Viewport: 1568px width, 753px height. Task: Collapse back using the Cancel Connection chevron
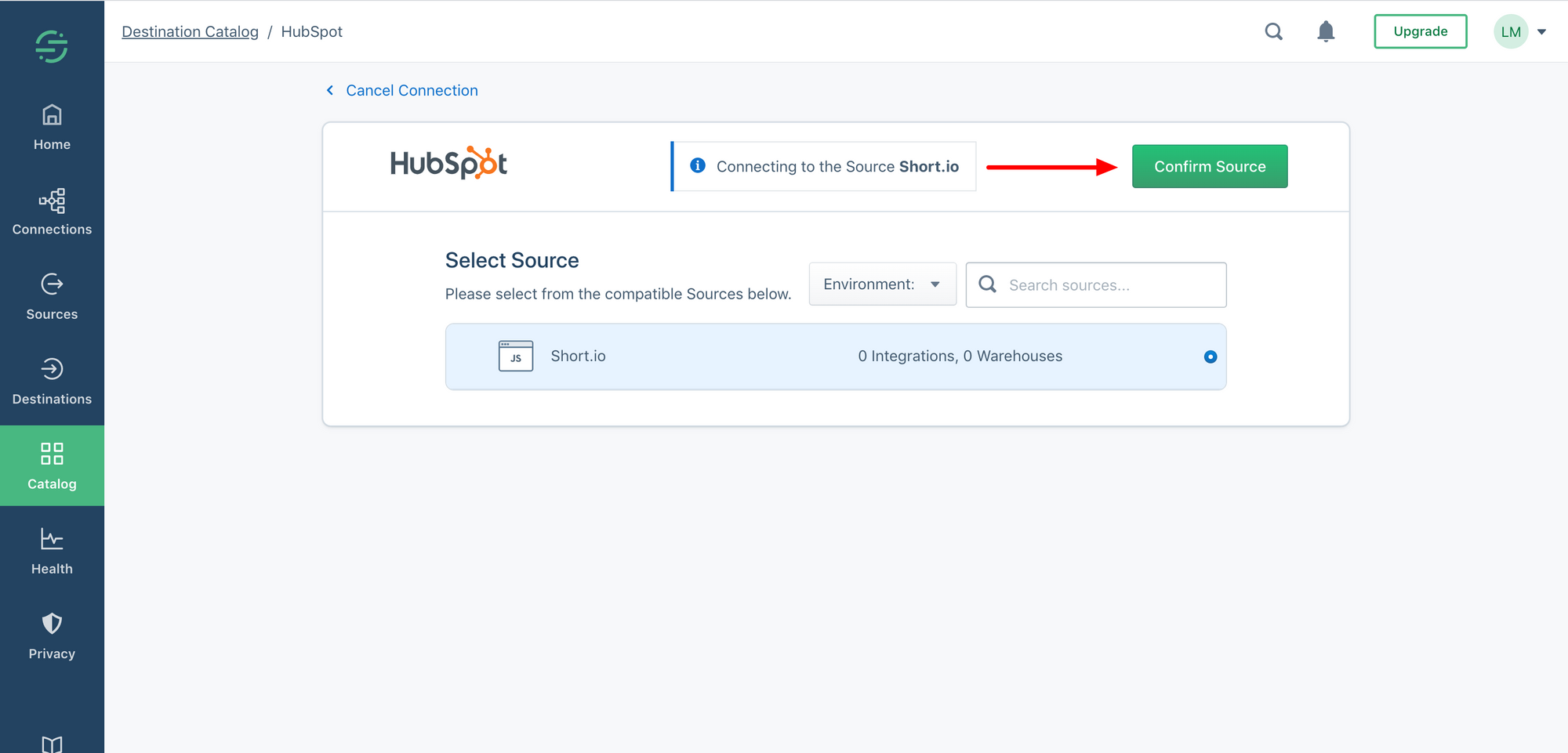pos(329,90)
